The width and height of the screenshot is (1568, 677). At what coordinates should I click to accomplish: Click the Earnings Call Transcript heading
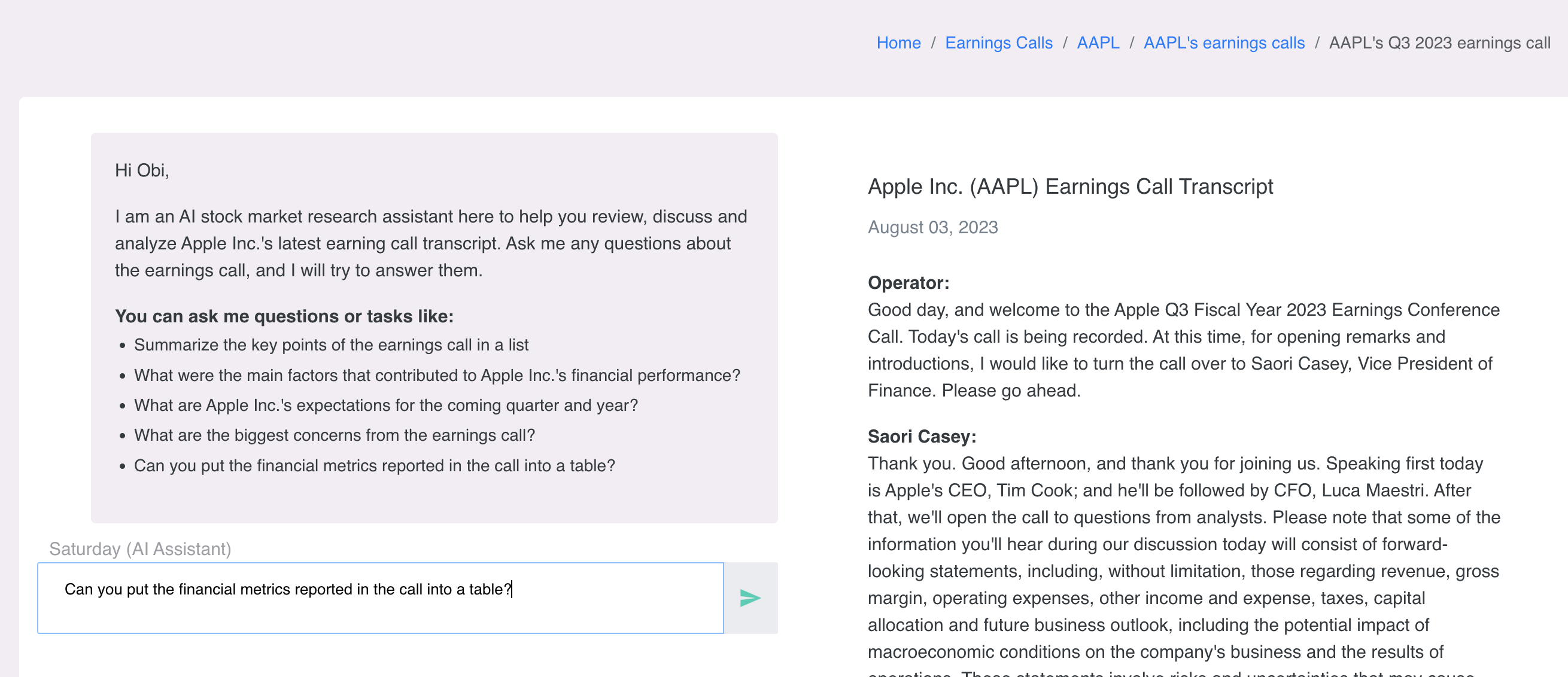(x=1070, y=186)
